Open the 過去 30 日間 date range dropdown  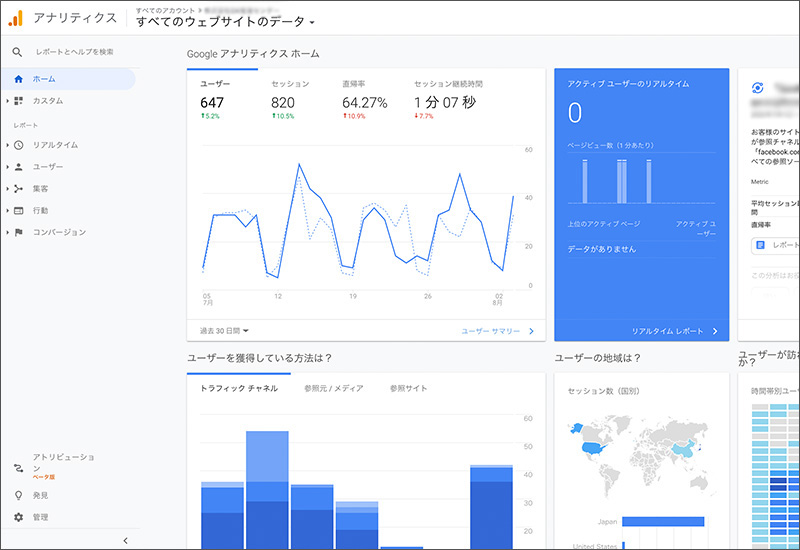point(224,331)
